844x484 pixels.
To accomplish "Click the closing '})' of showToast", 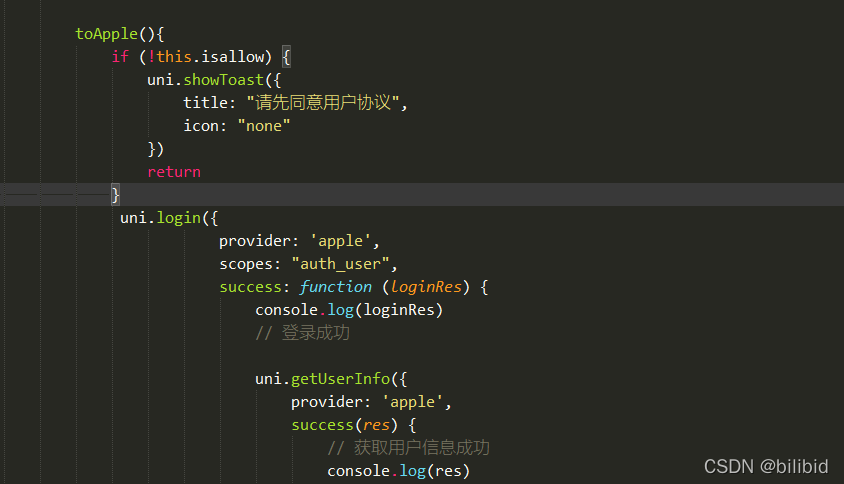I will [x=156, y=149].
